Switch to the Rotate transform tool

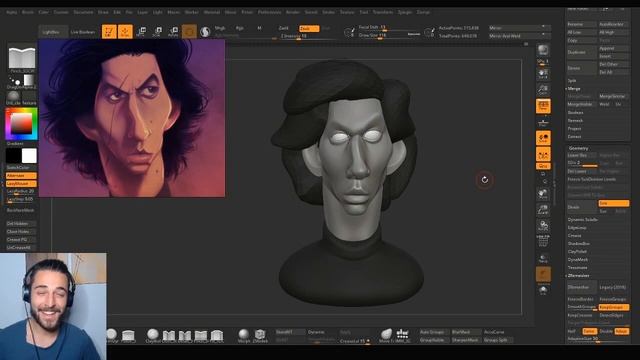(173, 31)
